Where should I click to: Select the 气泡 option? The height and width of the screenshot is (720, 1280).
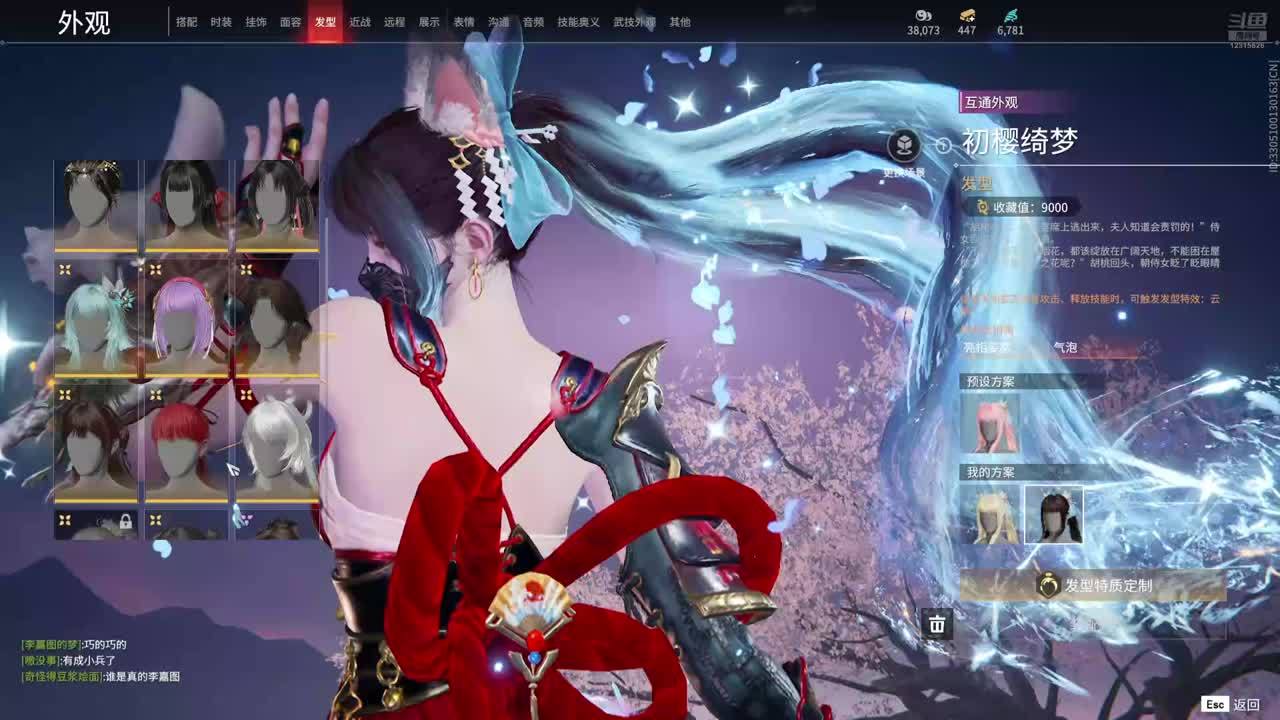[x=1065, y=348]
